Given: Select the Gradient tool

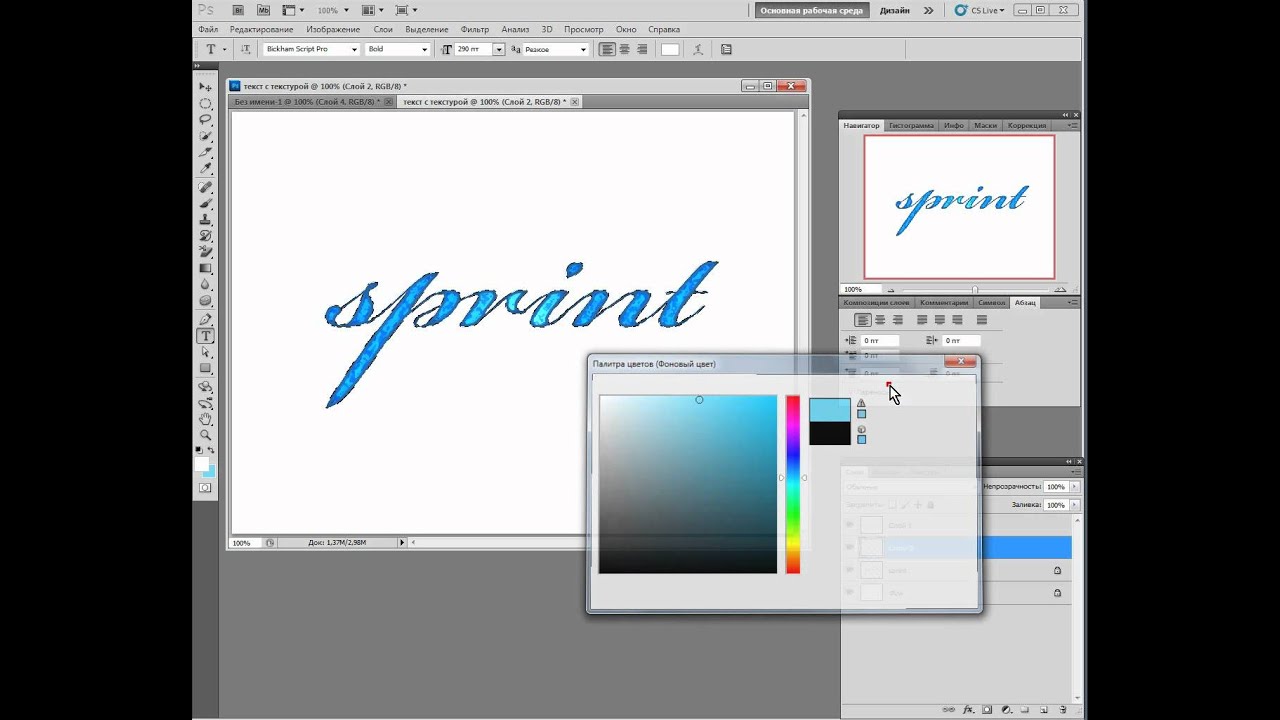Looking at the screenshot, I should (x=205, y=268).
